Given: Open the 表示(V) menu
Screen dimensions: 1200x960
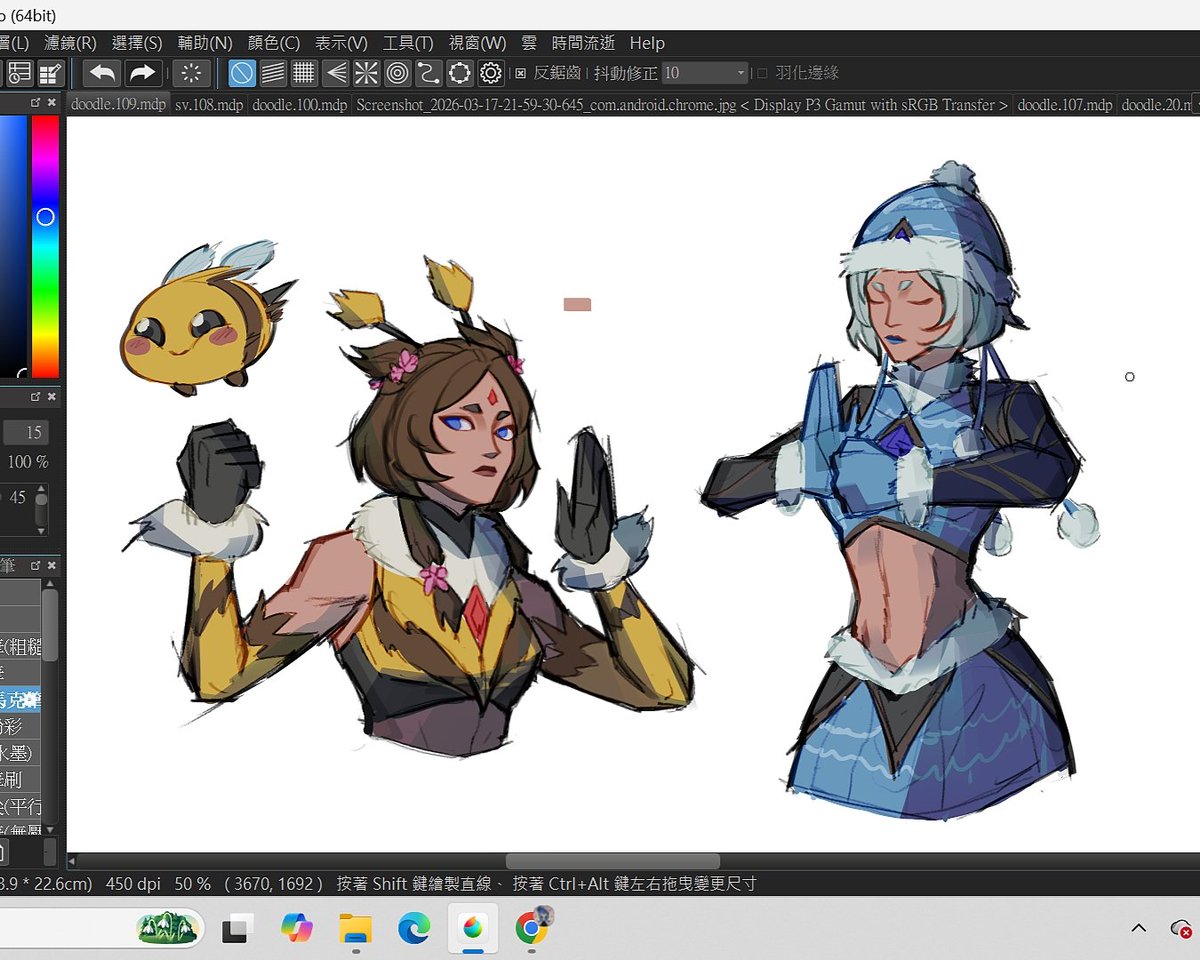Looking at the screenshot, I should (x=341, y=43).
